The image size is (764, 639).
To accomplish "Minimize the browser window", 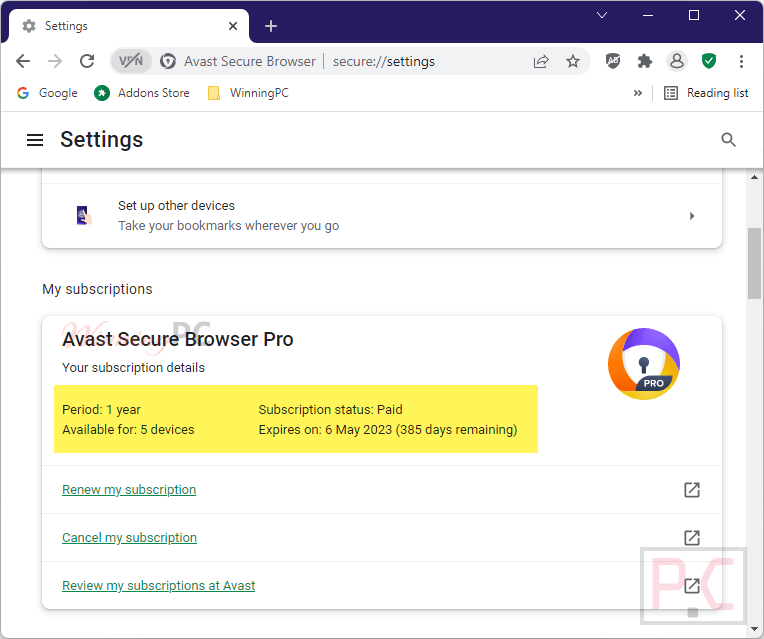I will click(x=648, y=15).
